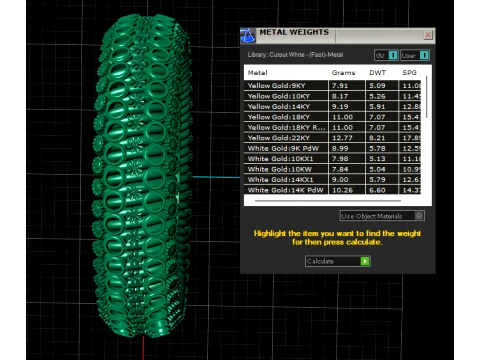Screen dimensions: 480x360
Task: Click the 5.91 DWT cell
Action: (x=382, y=107)
